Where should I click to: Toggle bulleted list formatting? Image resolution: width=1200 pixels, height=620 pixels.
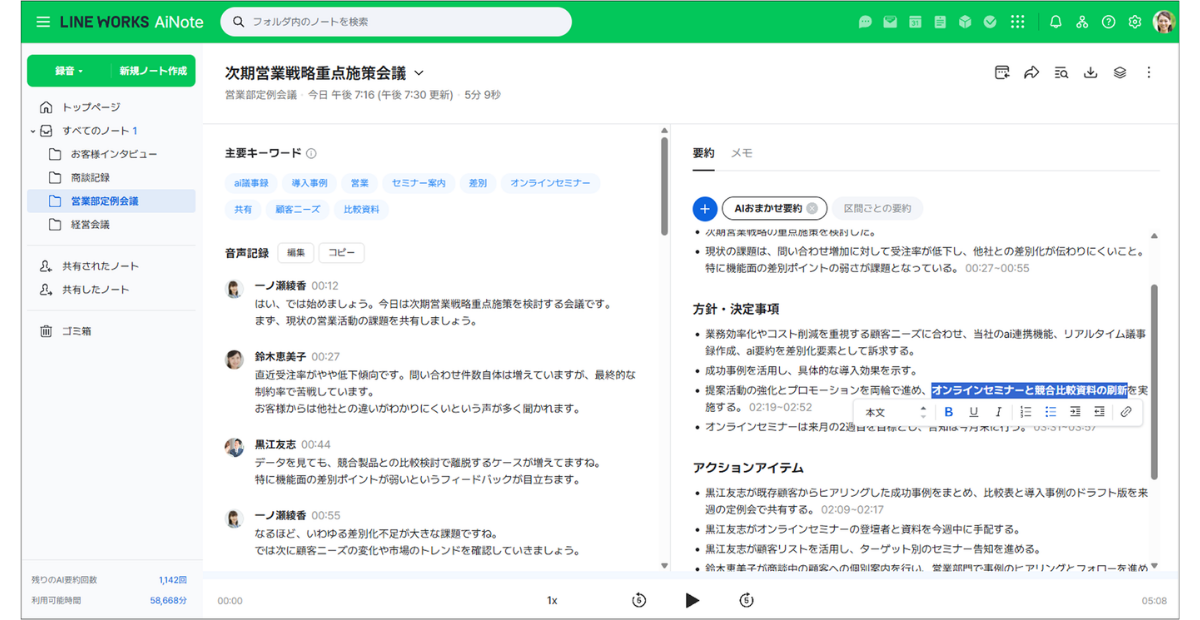(1050, 412)
